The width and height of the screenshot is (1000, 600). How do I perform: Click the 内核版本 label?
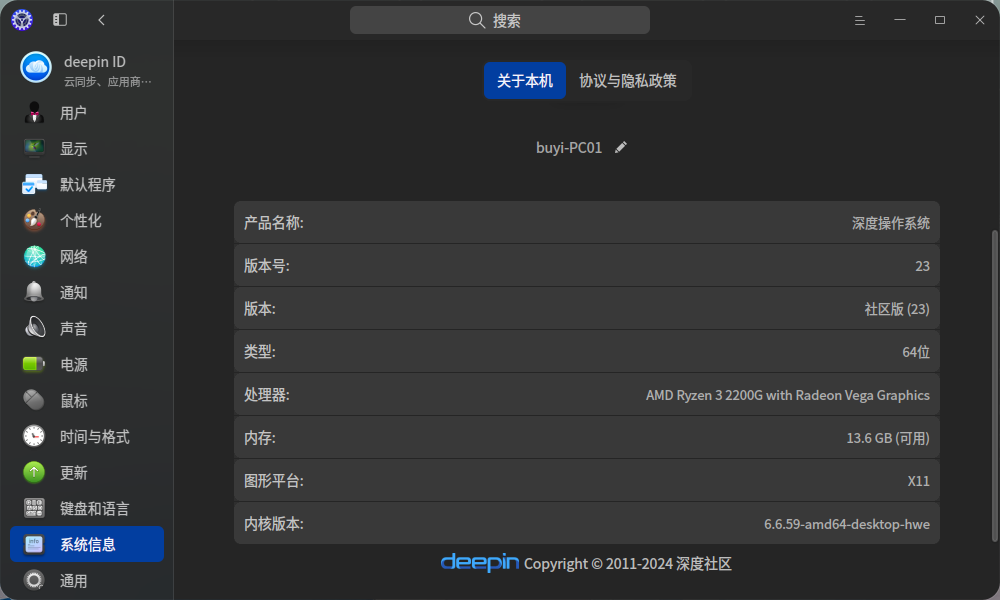pyautogui.click(x=274, y=524)
